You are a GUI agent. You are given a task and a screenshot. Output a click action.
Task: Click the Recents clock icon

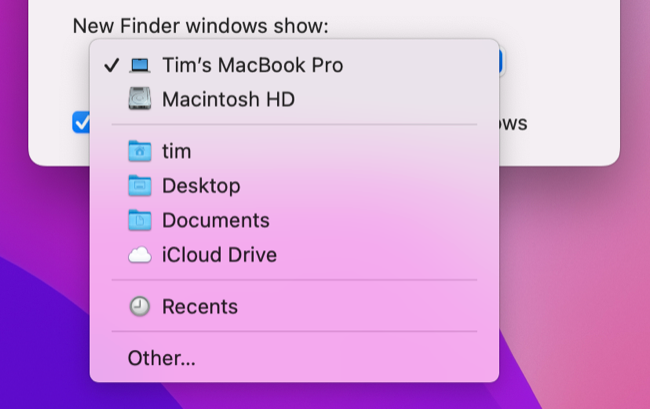[x=140, y=307]
